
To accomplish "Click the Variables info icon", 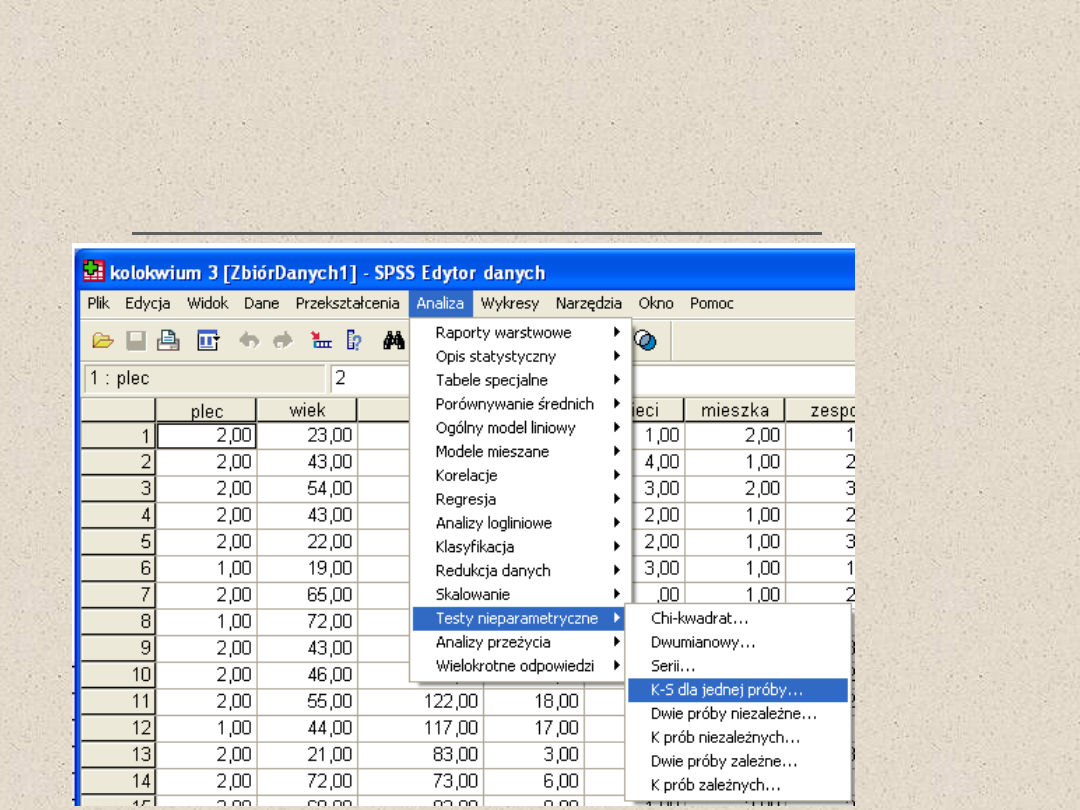I will [x=354, y=341].
